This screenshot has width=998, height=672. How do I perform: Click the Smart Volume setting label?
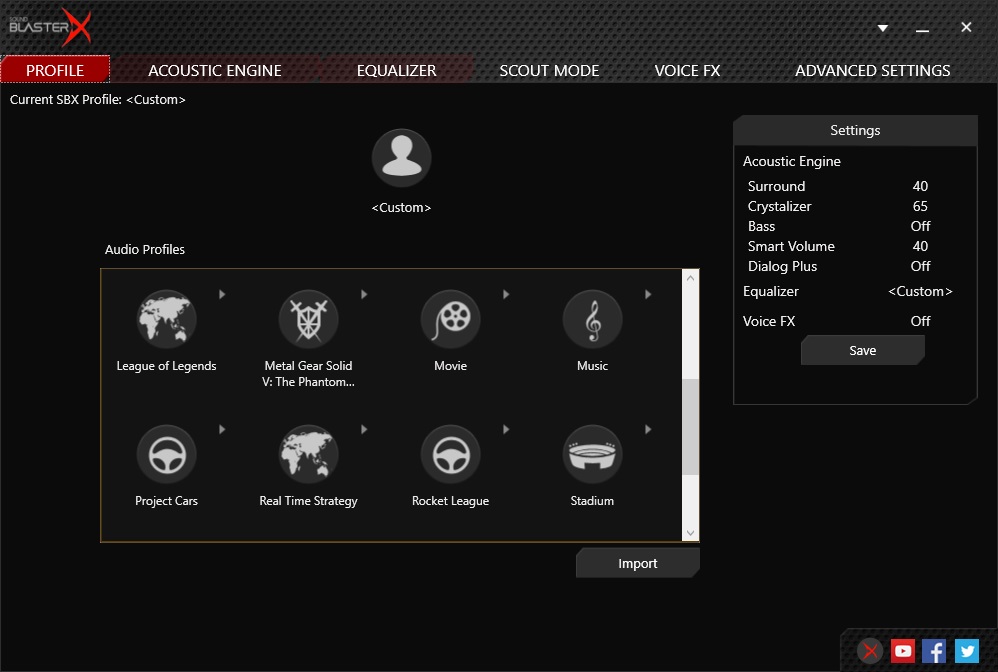[x=791, y=246]
